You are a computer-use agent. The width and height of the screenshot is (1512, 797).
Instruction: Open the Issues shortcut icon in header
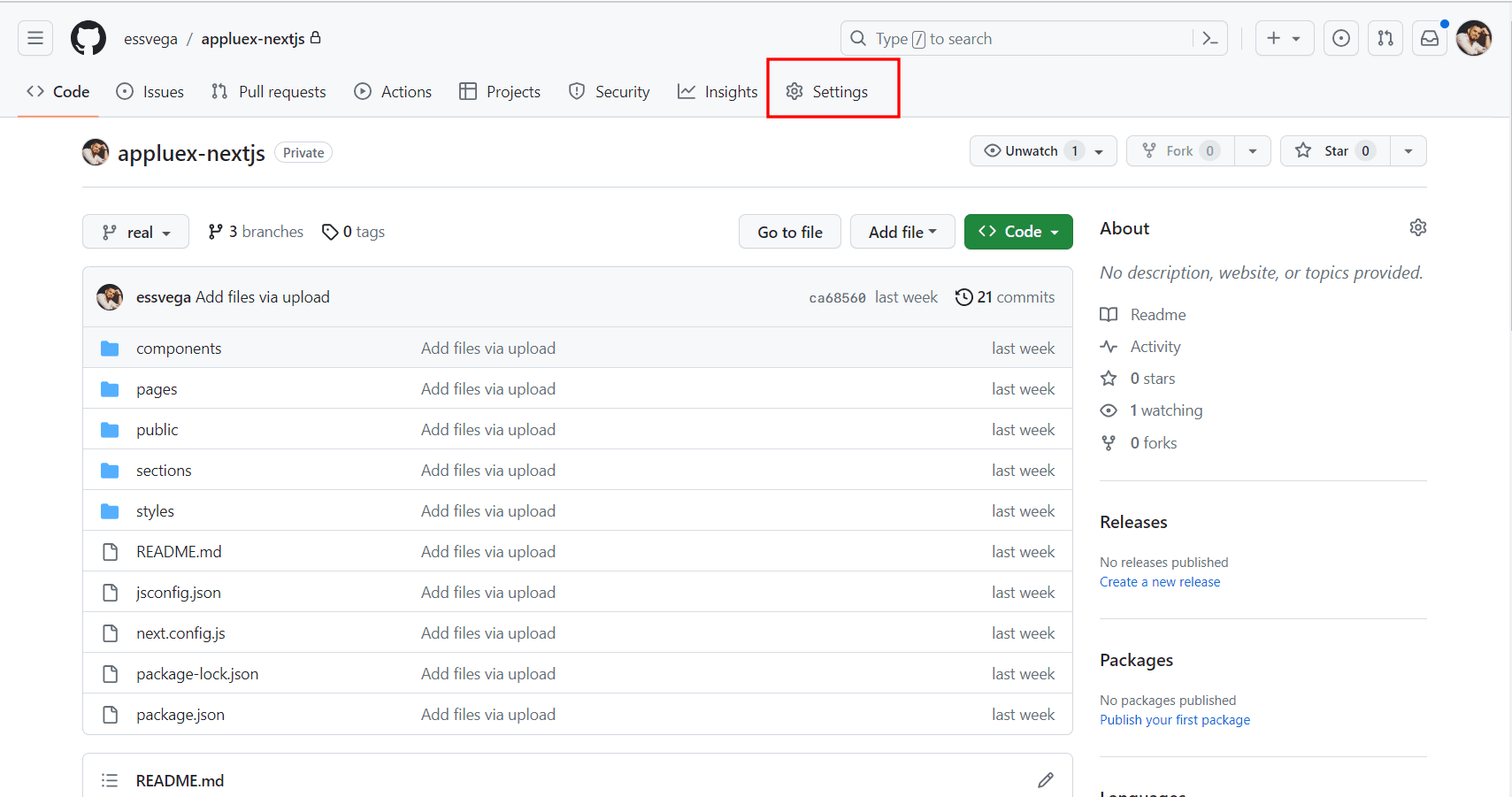pyautogui.click(x=1341, y=38)
